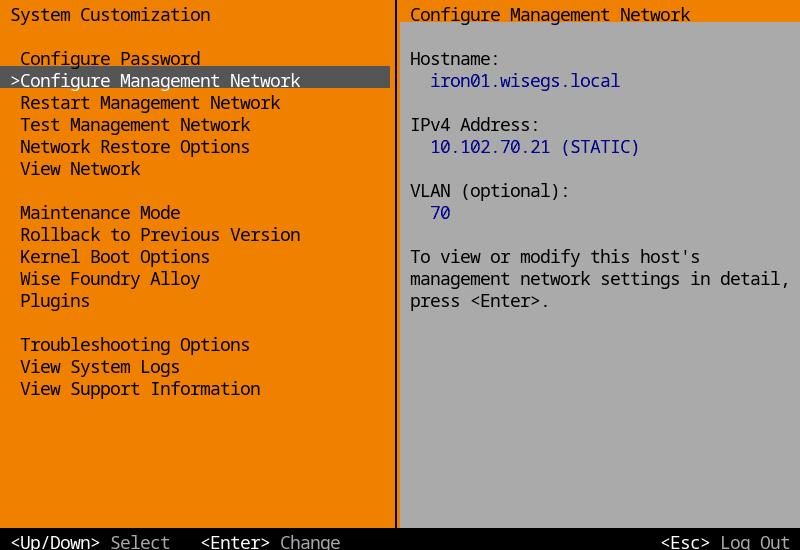Select highlighted Configure Management Network entry
The width and height of the screenshot is (800, 550).
[x=195, y=77]
